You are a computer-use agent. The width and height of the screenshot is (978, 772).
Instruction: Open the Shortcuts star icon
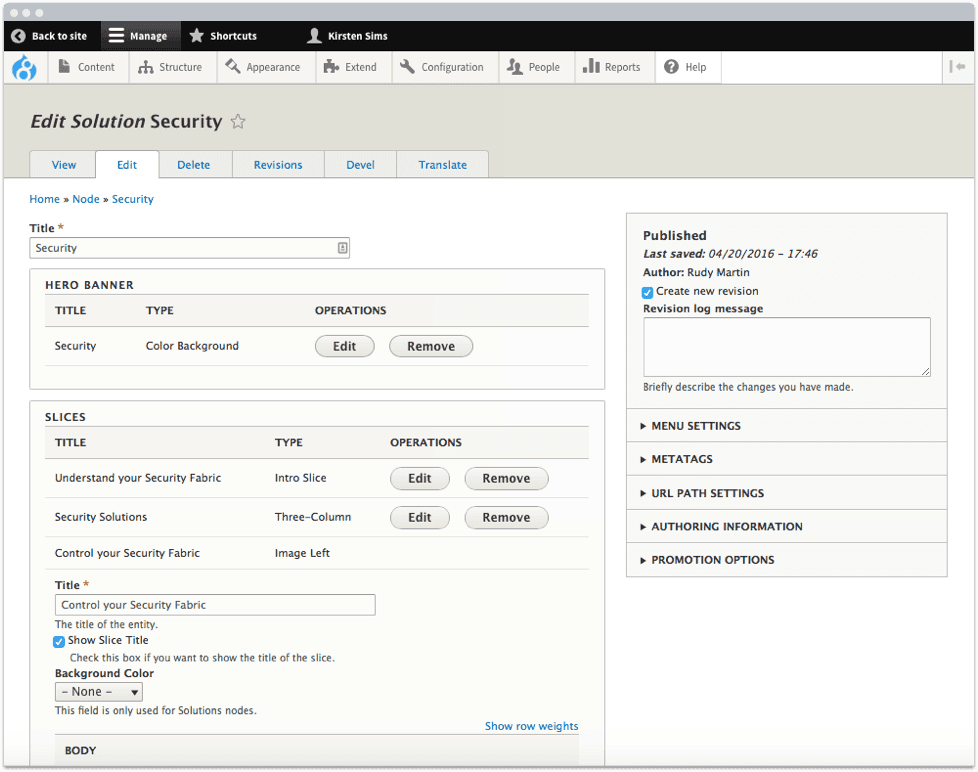(196, 36)
